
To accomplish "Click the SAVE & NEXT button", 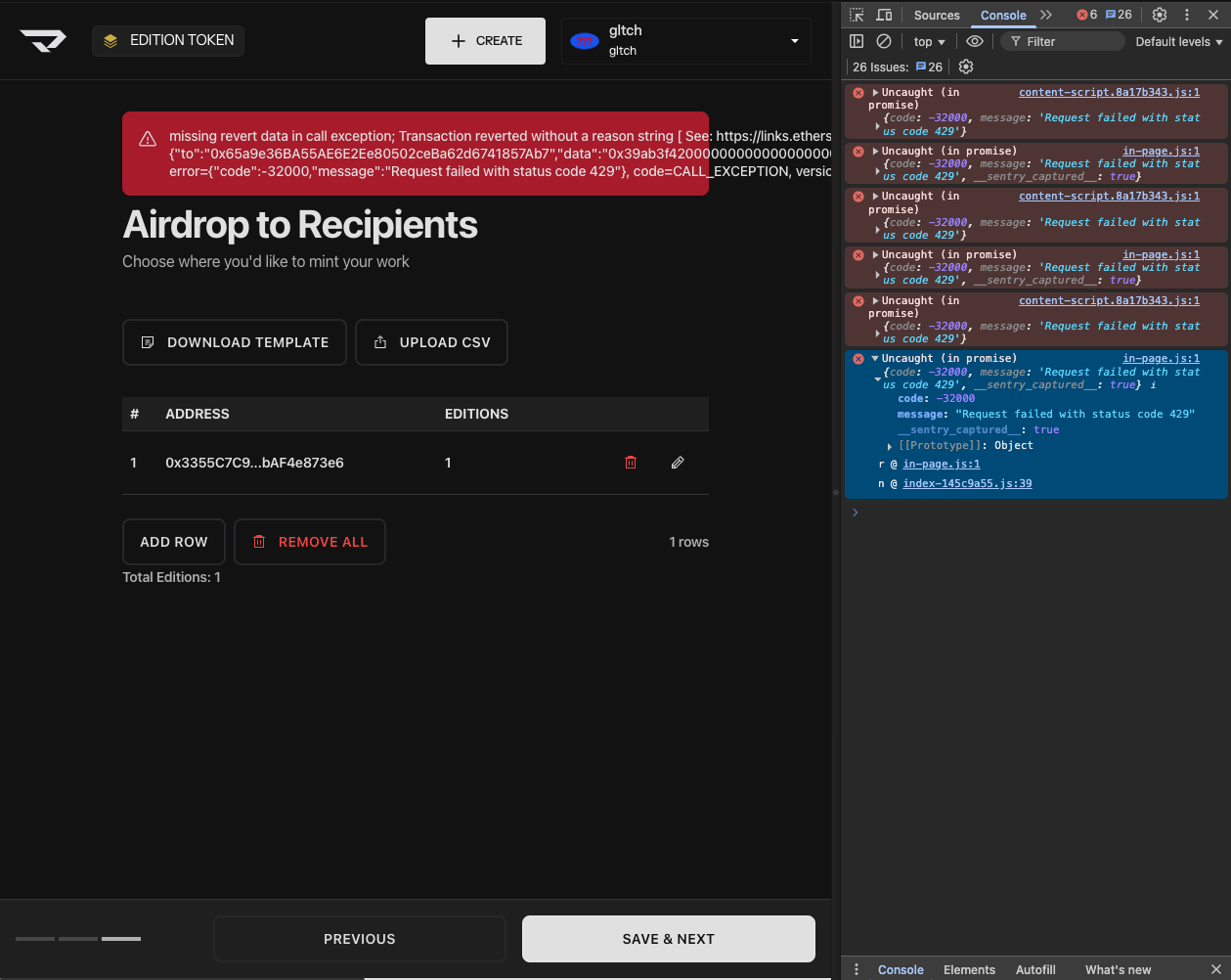I will point(668,939).
